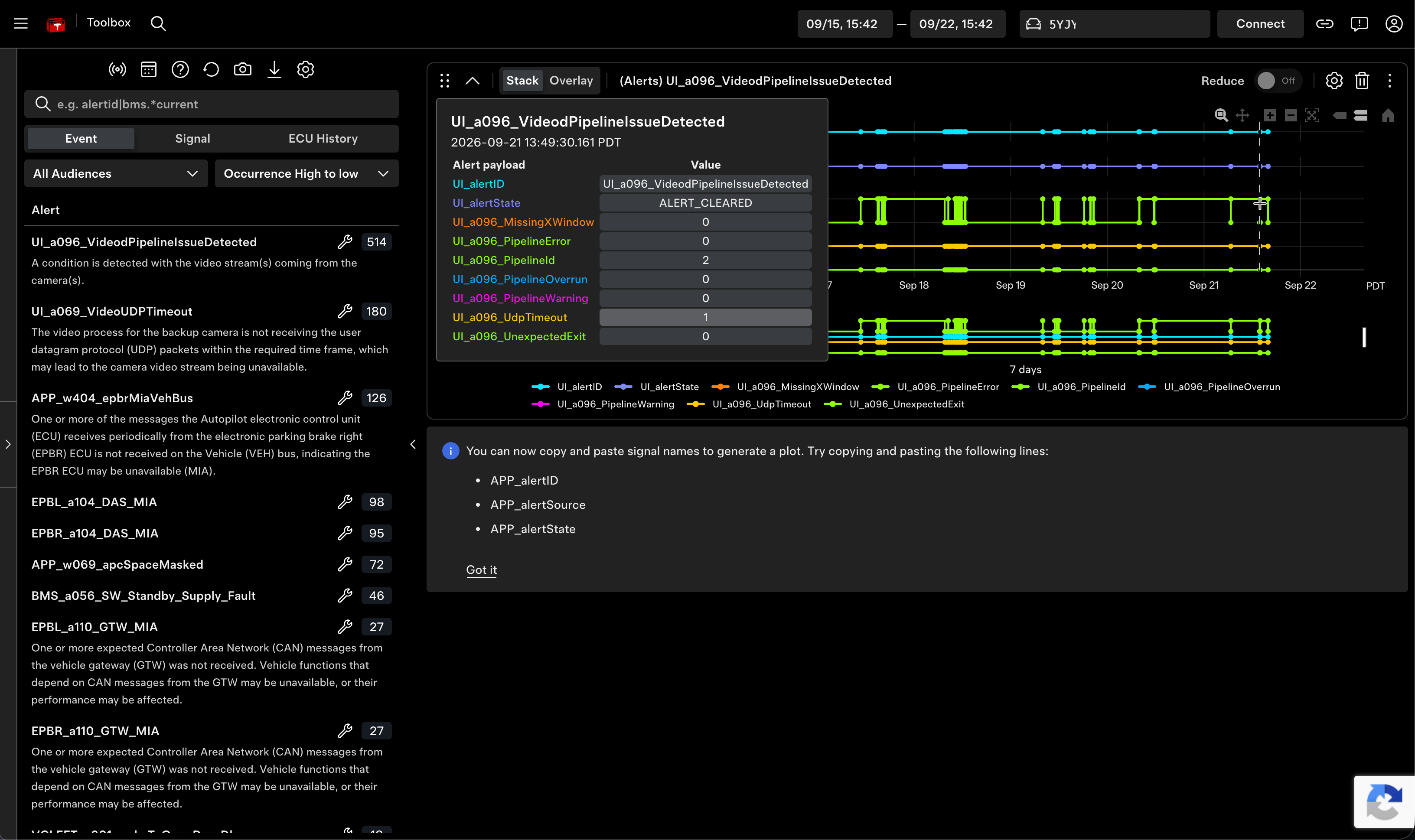Collapse the alert list panel arrow
This screenshot has width=1415, height=840.
[x=413, y=445]
